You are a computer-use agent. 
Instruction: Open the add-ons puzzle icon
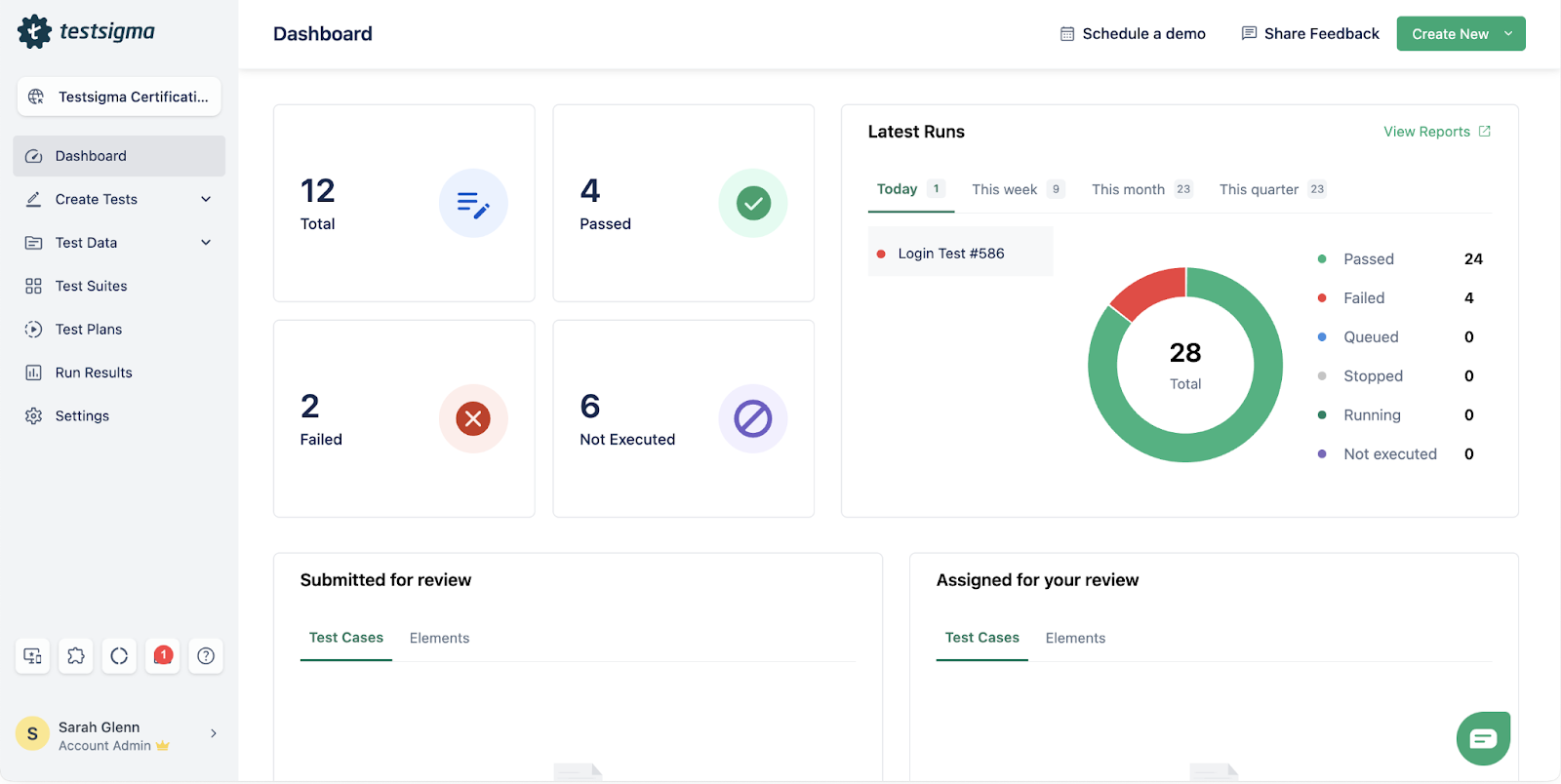click(76, 656)
